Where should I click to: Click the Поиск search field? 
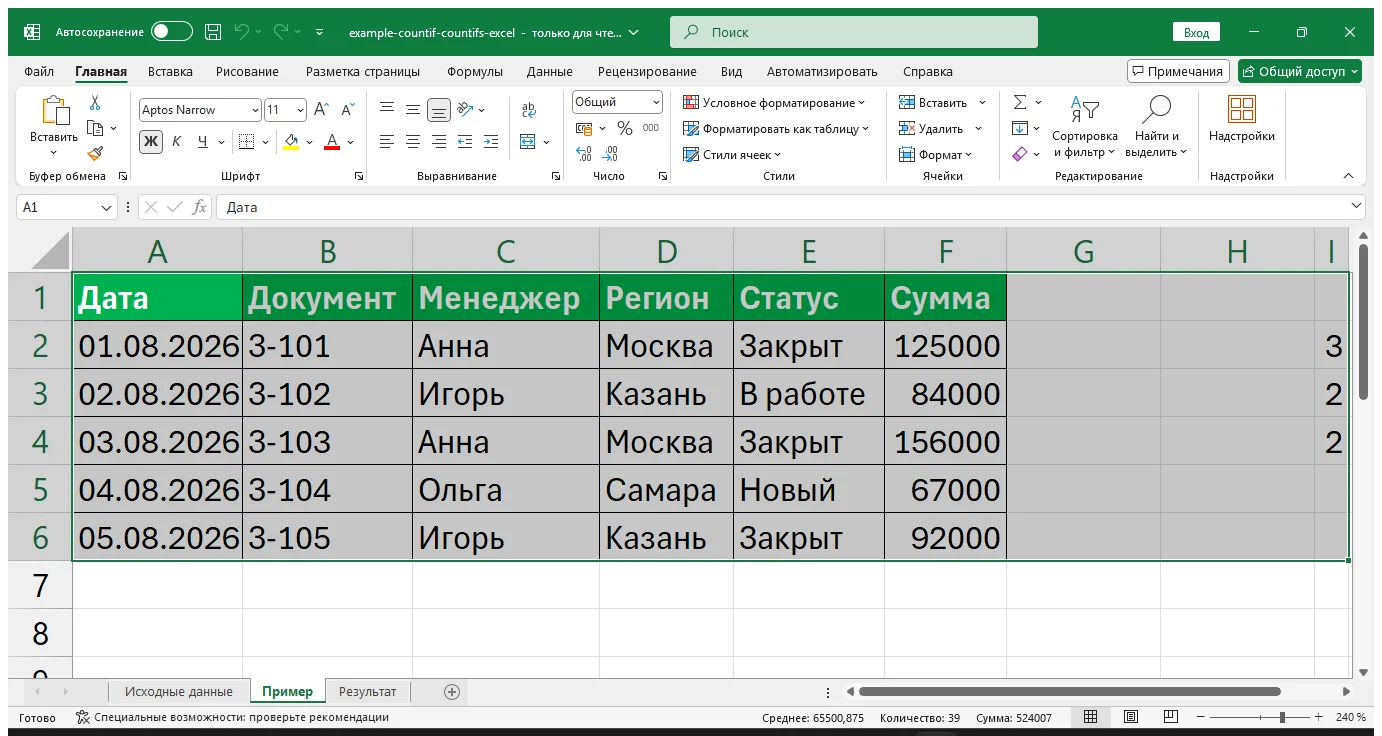tap(854, 32)
